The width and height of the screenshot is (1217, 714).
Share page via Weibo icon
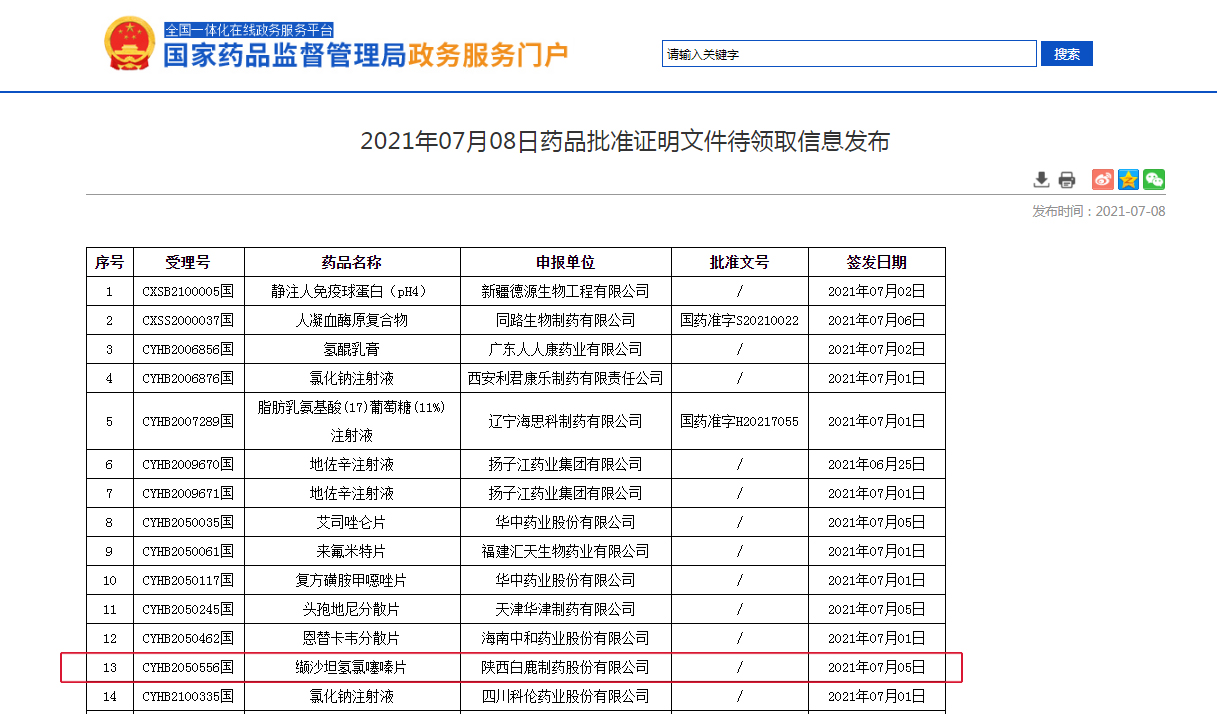1102,180
